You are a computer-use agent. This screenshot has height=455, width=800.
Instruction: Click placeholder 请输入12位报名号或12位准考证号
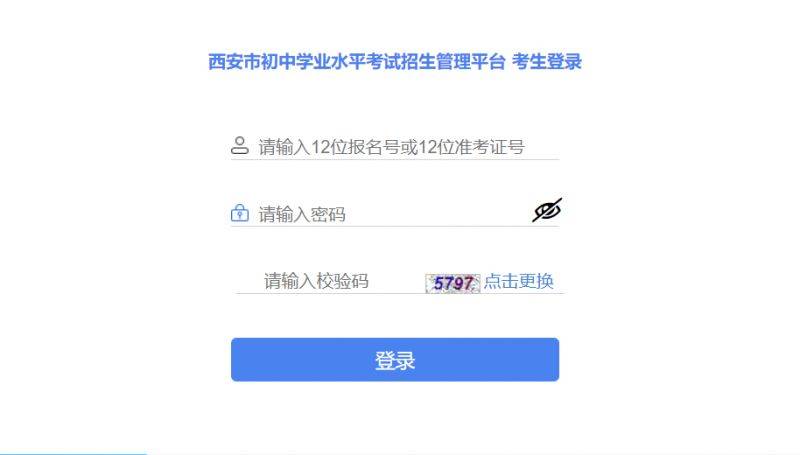click(x=391, y=147)
